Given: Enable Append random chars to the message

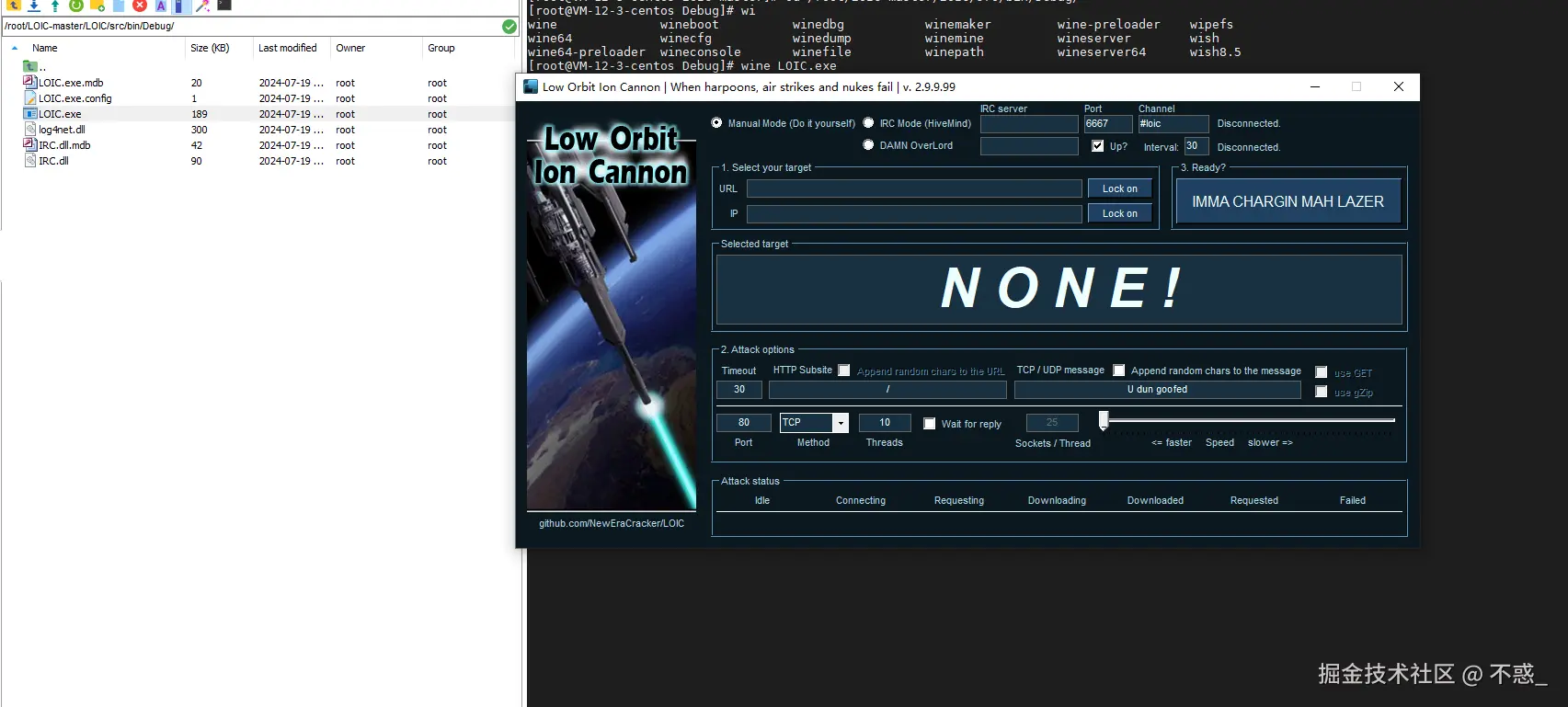Looking at the screenshot, I should (x=1119, y=371).
